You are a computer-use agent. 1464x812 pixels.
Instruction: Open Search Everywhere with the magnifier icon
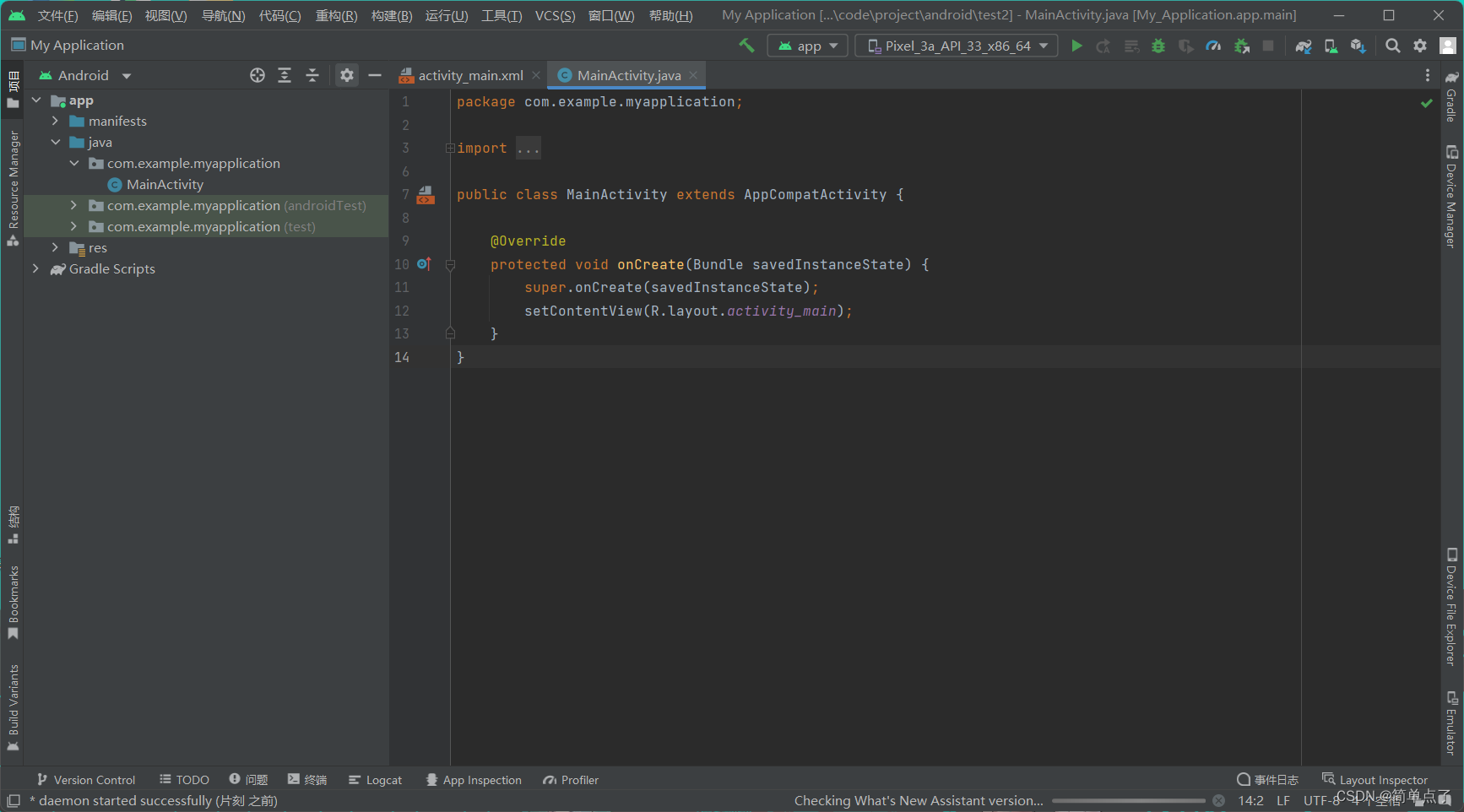1393,46
